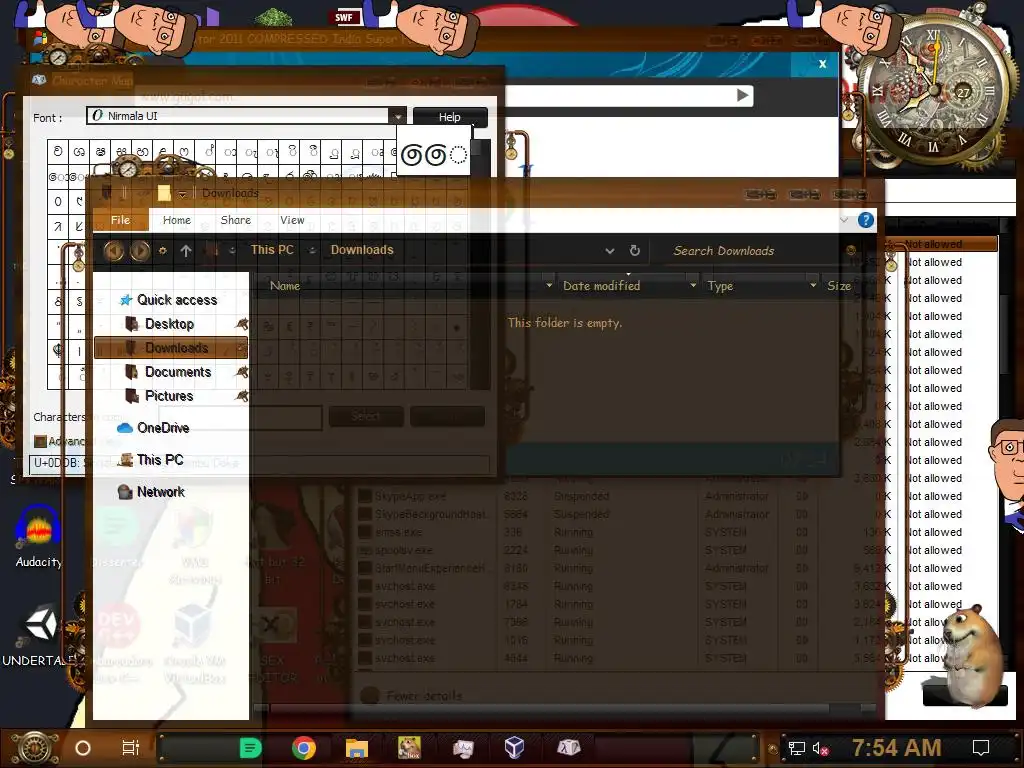
Task: Open the Name column filter dropdown
Action: tap(549, 286)
